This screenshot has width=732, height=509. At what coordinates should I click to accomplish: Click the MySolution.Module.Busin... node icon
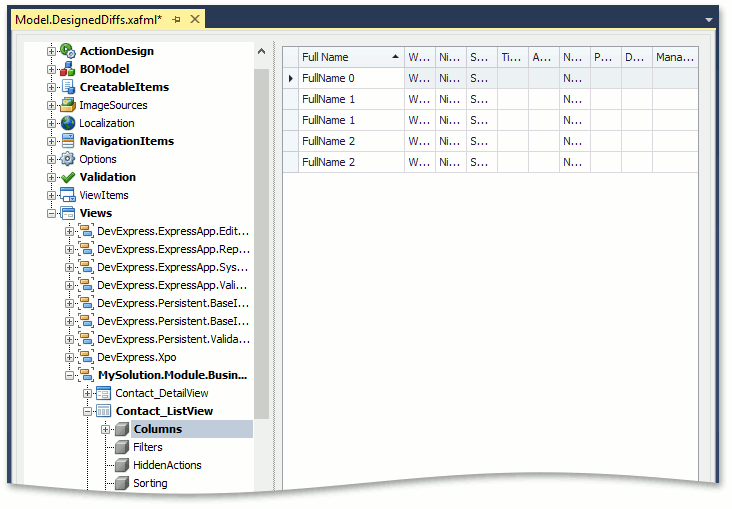coord(86,375)
